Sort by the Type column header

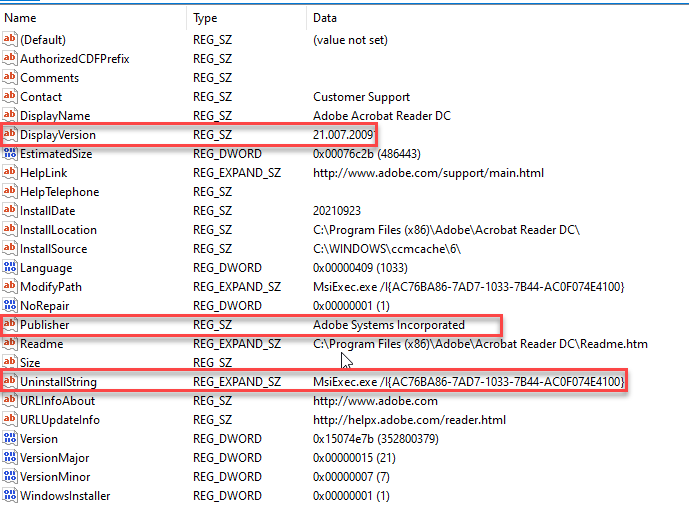[247, 18]
